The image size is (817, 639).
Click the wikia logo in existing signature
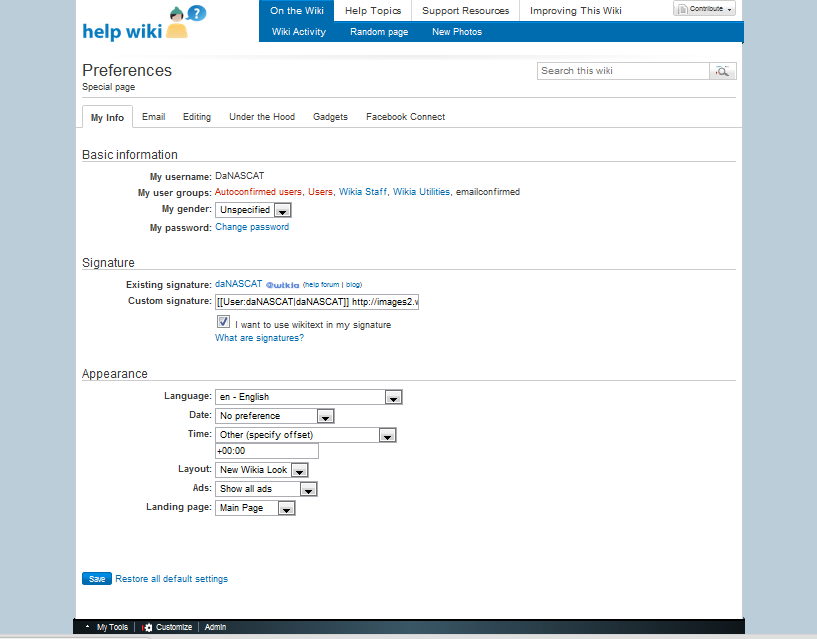tap(283, 285)
